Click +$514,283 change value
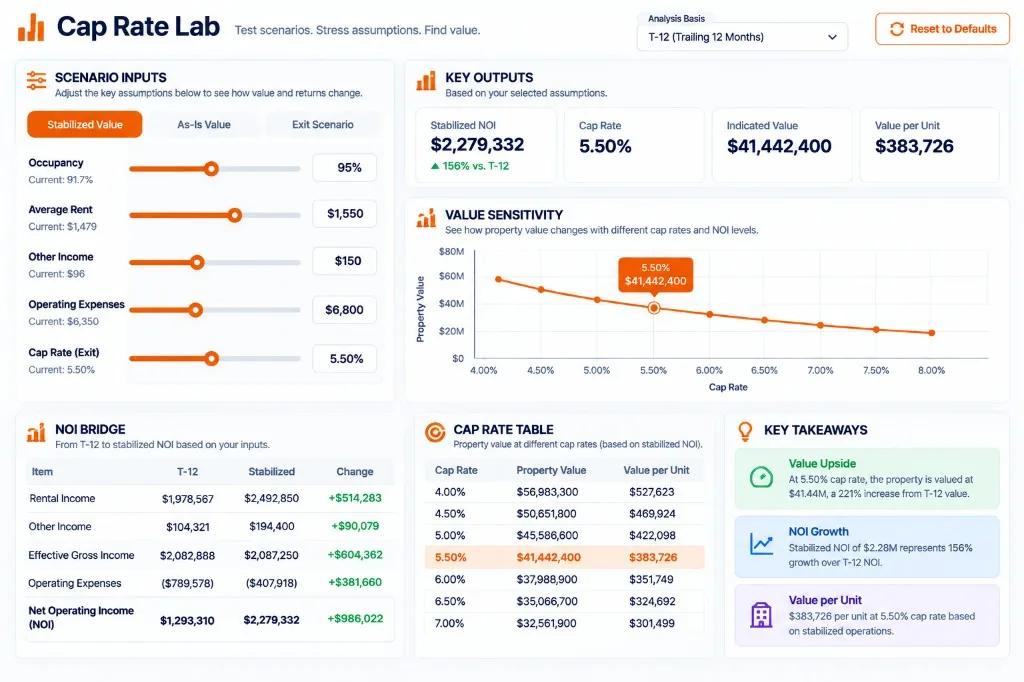 pyautogui.click(x=355, y=498)
